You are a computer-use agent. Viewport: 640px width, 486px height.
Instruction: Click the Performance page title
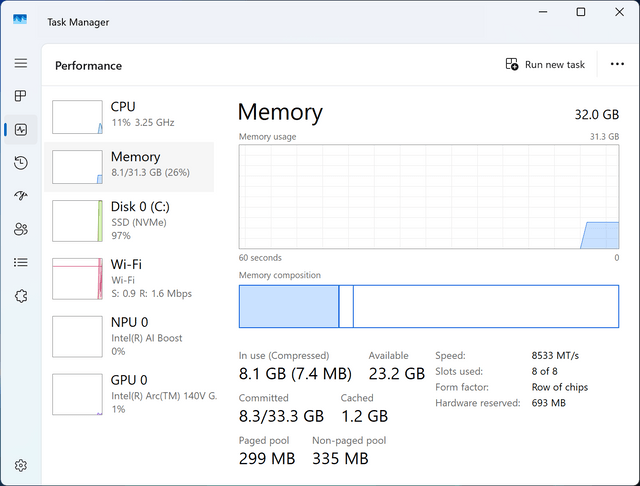(x=89, y=66)
